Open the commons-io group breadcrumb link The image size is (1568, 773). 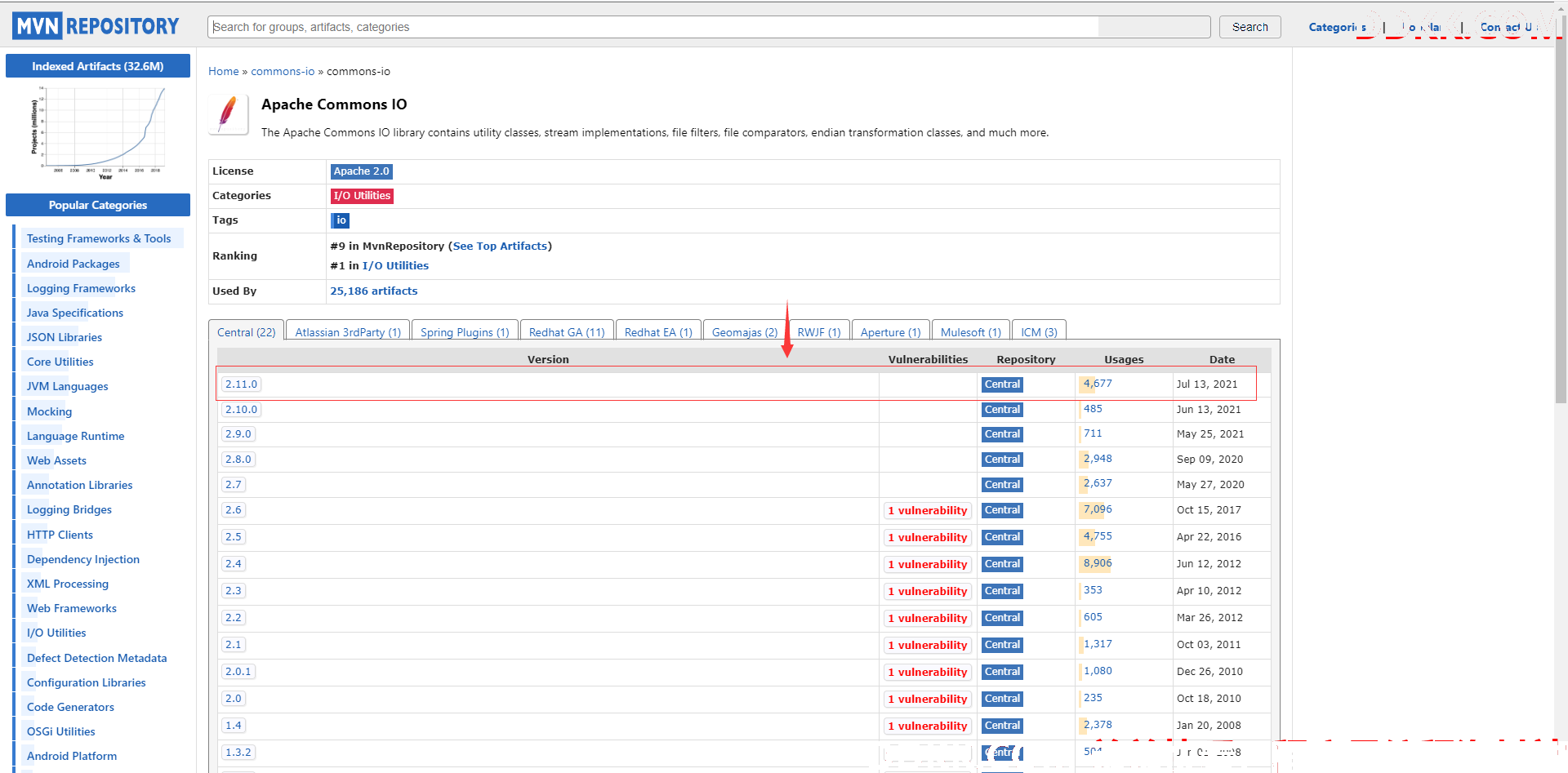(x=283, y=71)
